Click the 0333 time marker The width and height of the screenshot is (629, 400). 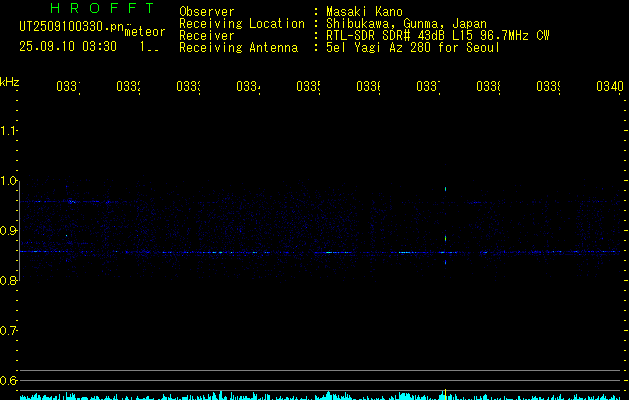click(188, 86)
